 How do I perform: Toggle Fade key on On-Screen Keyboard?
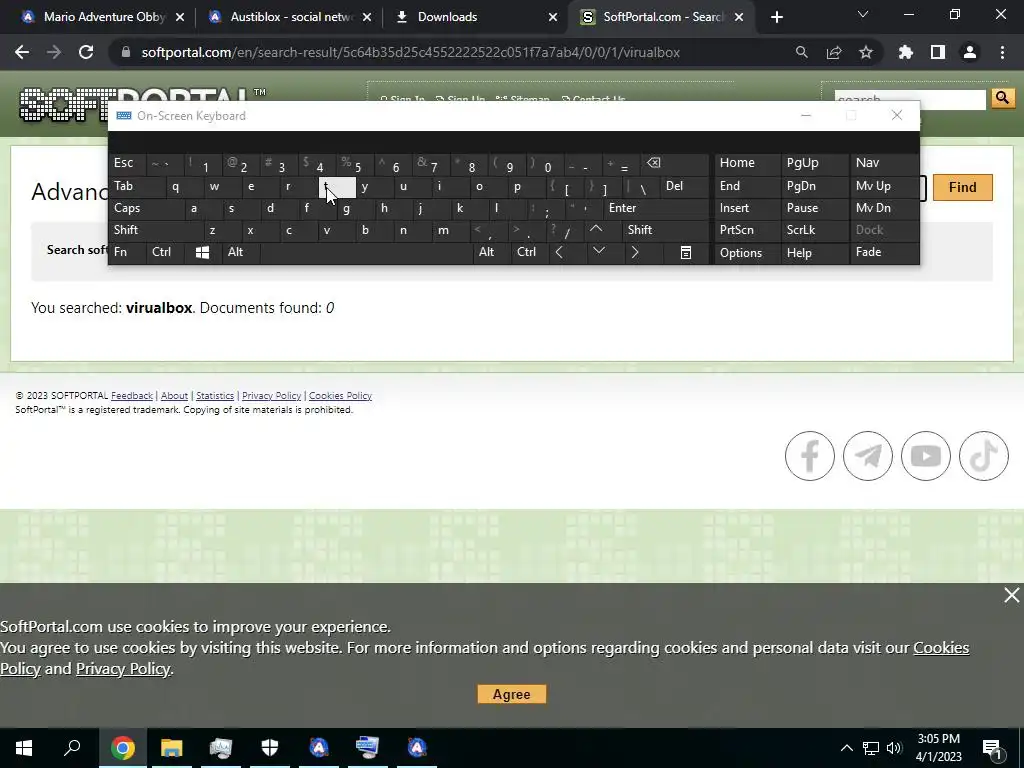click(x=884, y=252)
